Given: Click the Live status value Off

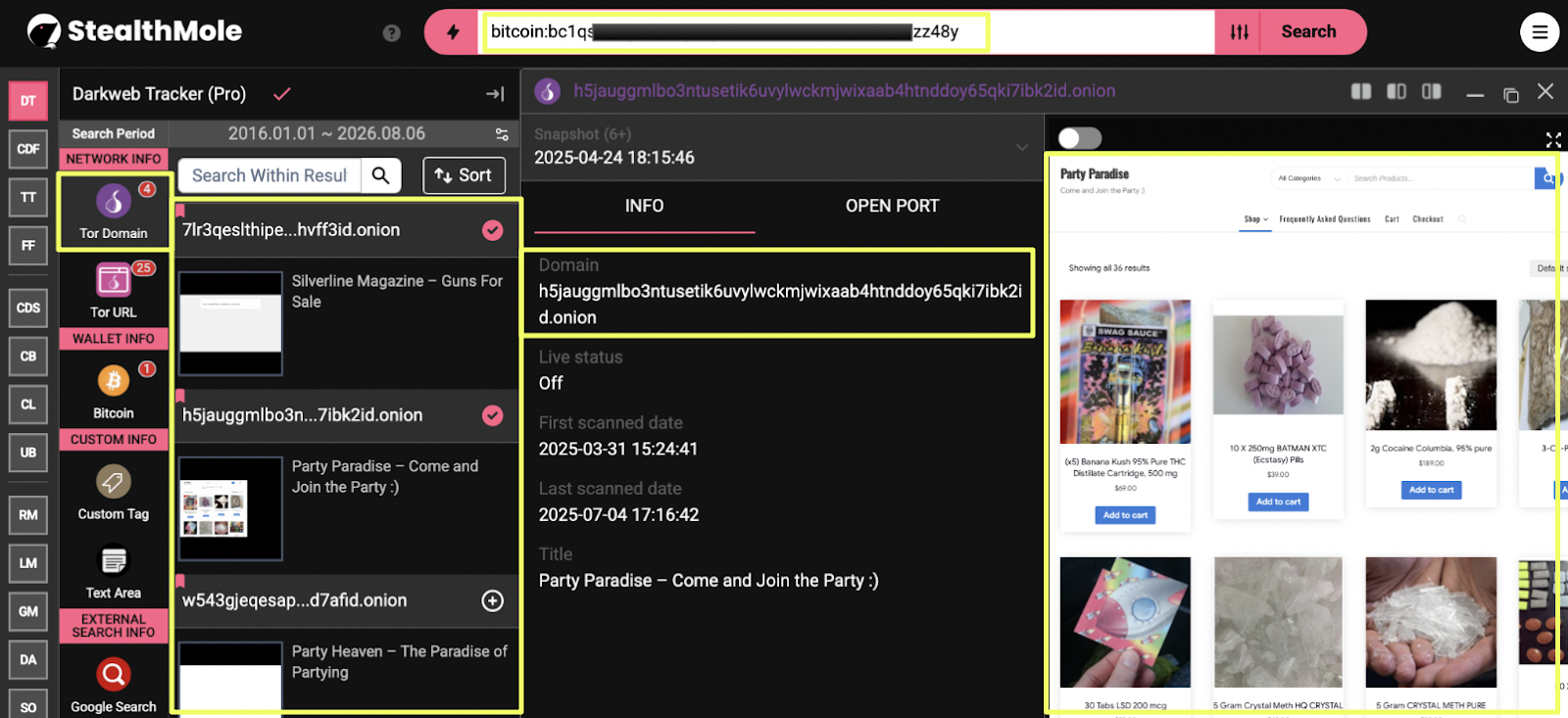Looking at the screenshot, I should pyautogui.click(x=551, y=384).
